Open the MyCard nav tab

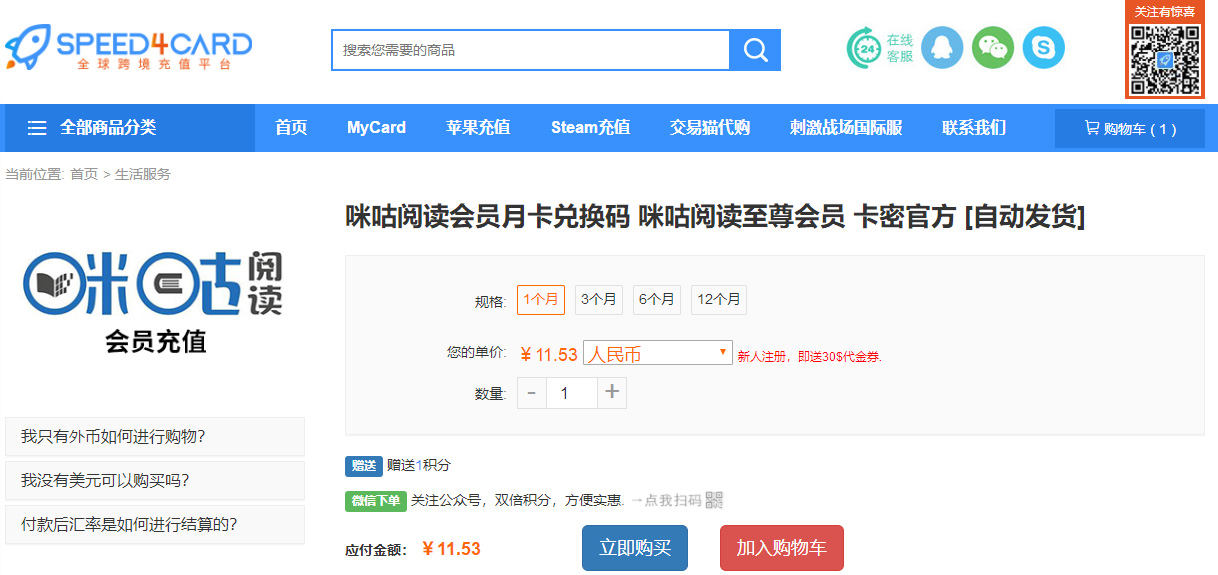coord(376,128)
